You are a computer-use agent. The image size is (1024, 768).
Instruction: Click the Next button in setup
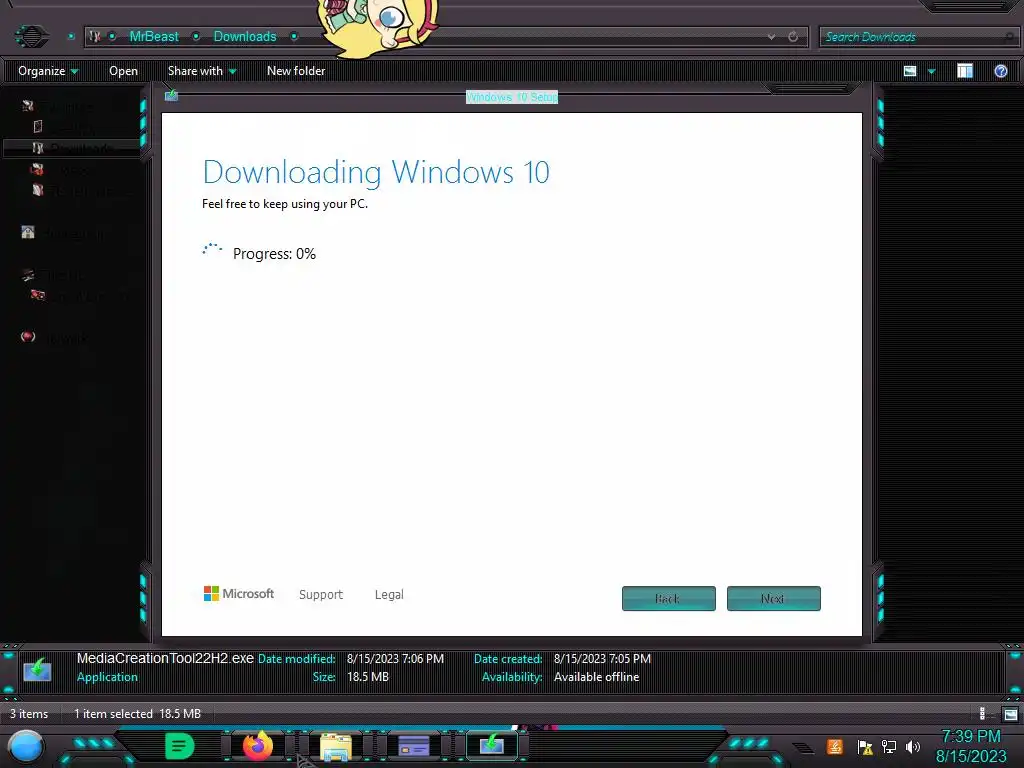(x=774, y=598)
